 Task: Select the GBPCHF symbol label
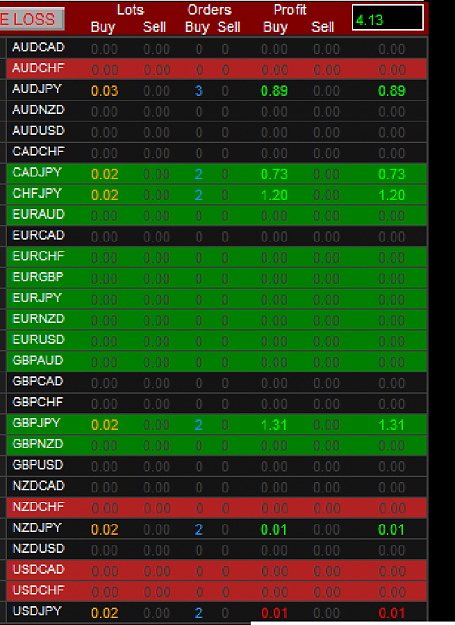click(38, 402)
